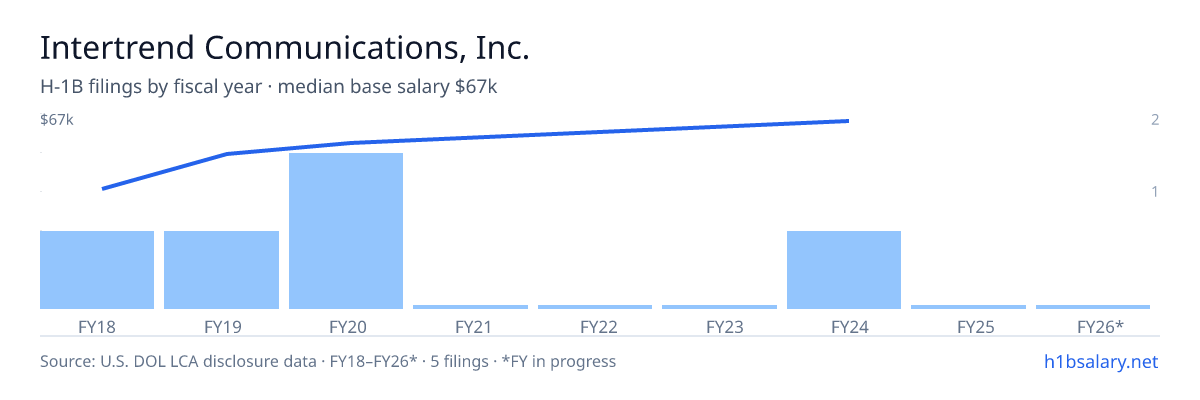Click the $67k salary axis label
This screenshot has width=1200, height=400.
[x=57, y=120]
